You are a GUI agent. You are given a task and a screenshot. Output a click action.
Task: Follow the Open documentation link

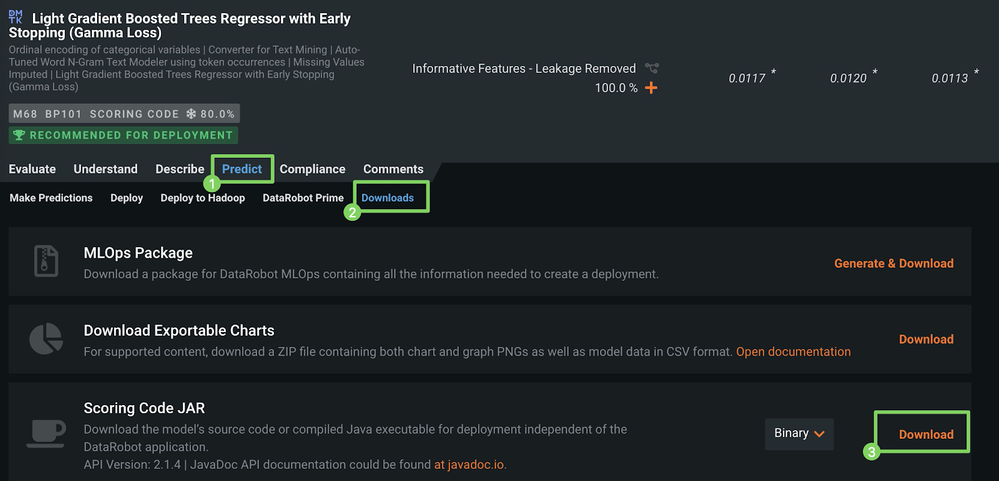point(793,352)
